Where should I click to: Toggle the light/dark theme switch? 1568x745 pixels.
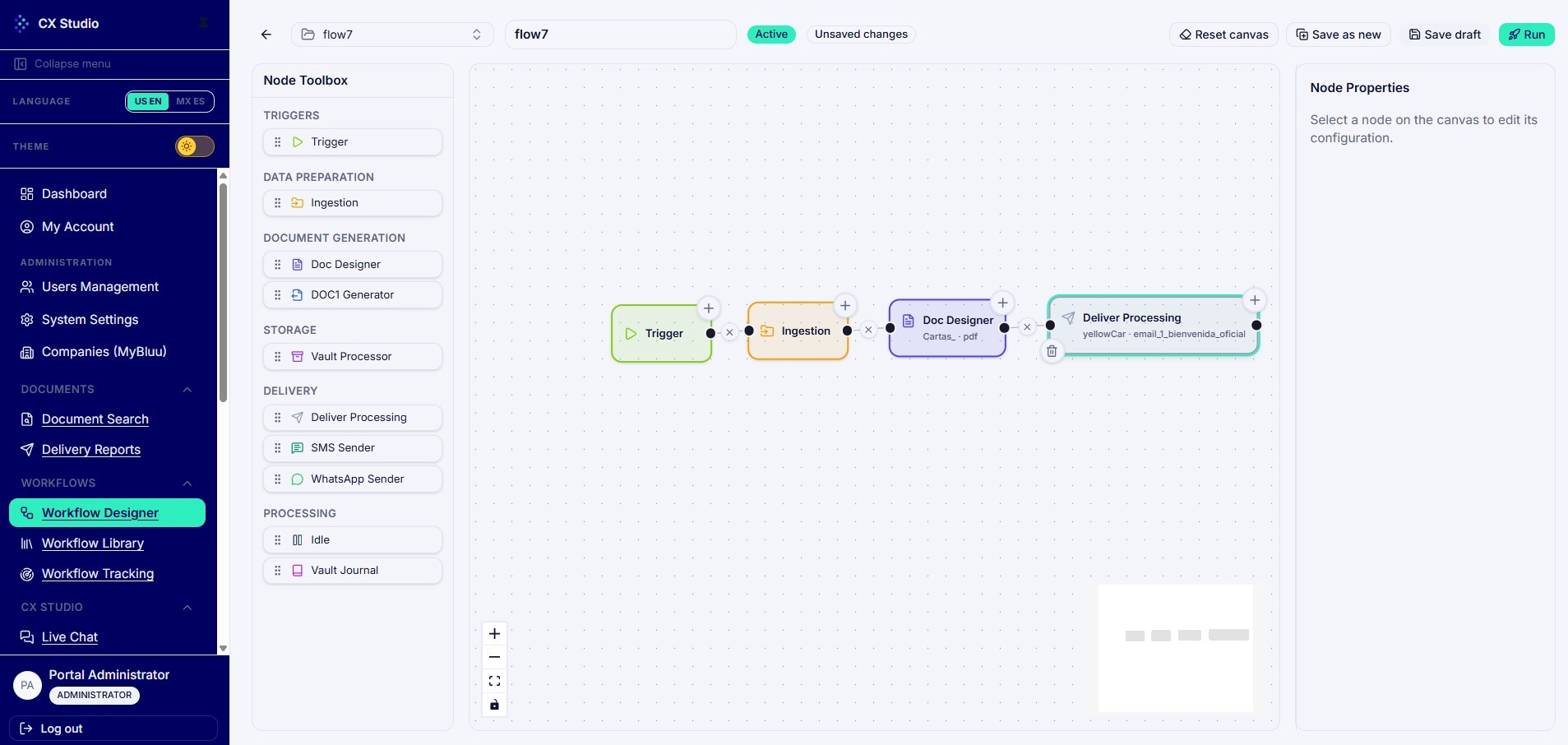(x=195, y=146)
